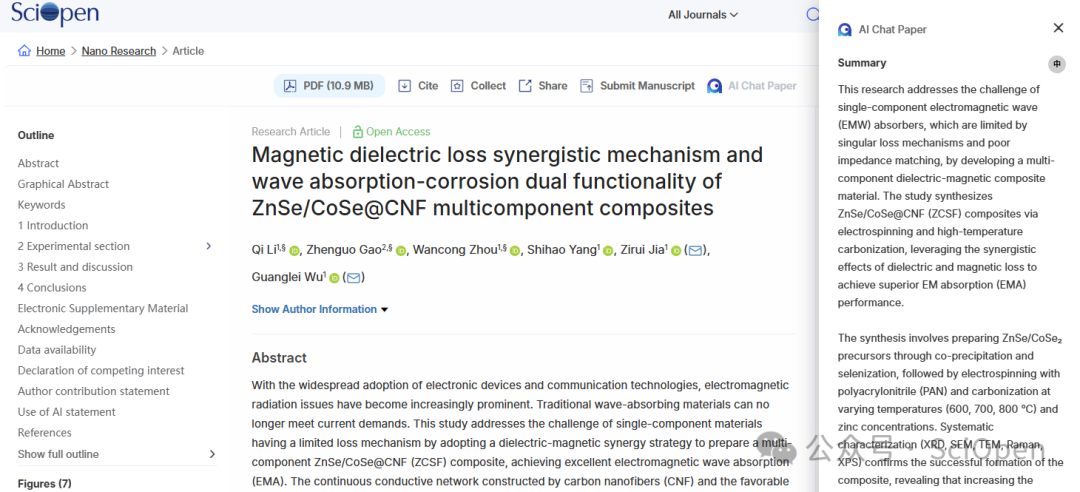
Task: Click AI Chat Paper toolbar label
Action: tap(762, 85)
